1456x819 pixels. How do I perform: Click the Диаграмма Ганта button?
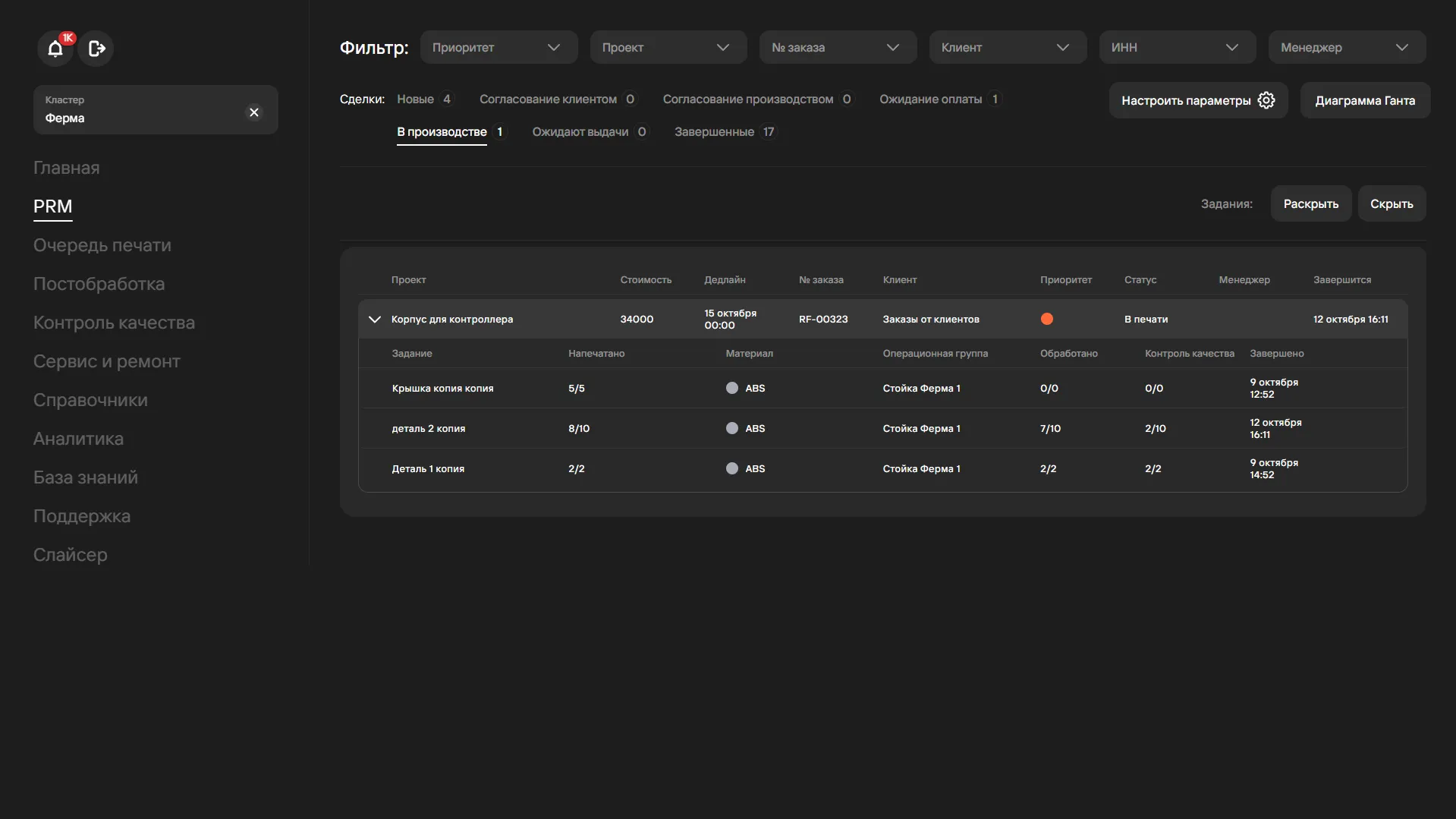pos(1364,100)
